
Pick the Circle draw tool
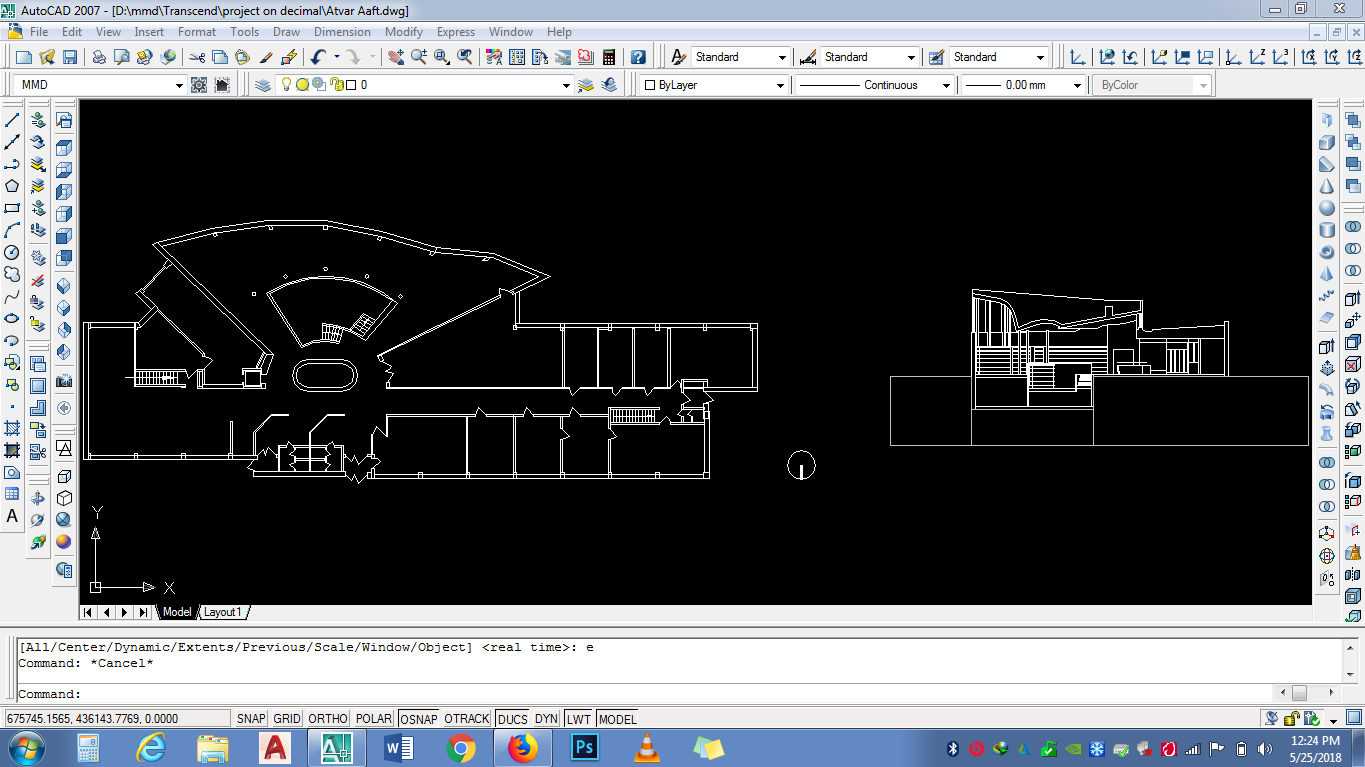(x=12, y=252)
